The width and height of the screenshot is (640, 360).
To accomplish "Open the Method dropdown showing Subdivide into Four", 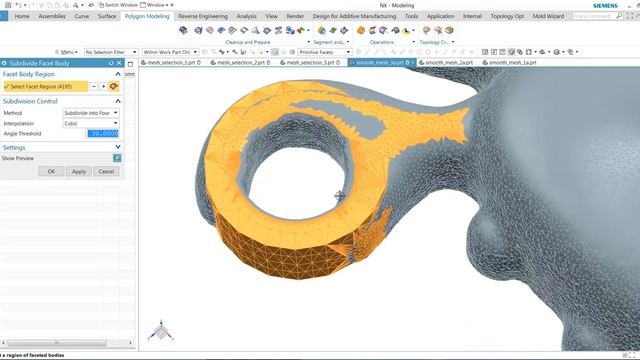I will click(91, 113).
